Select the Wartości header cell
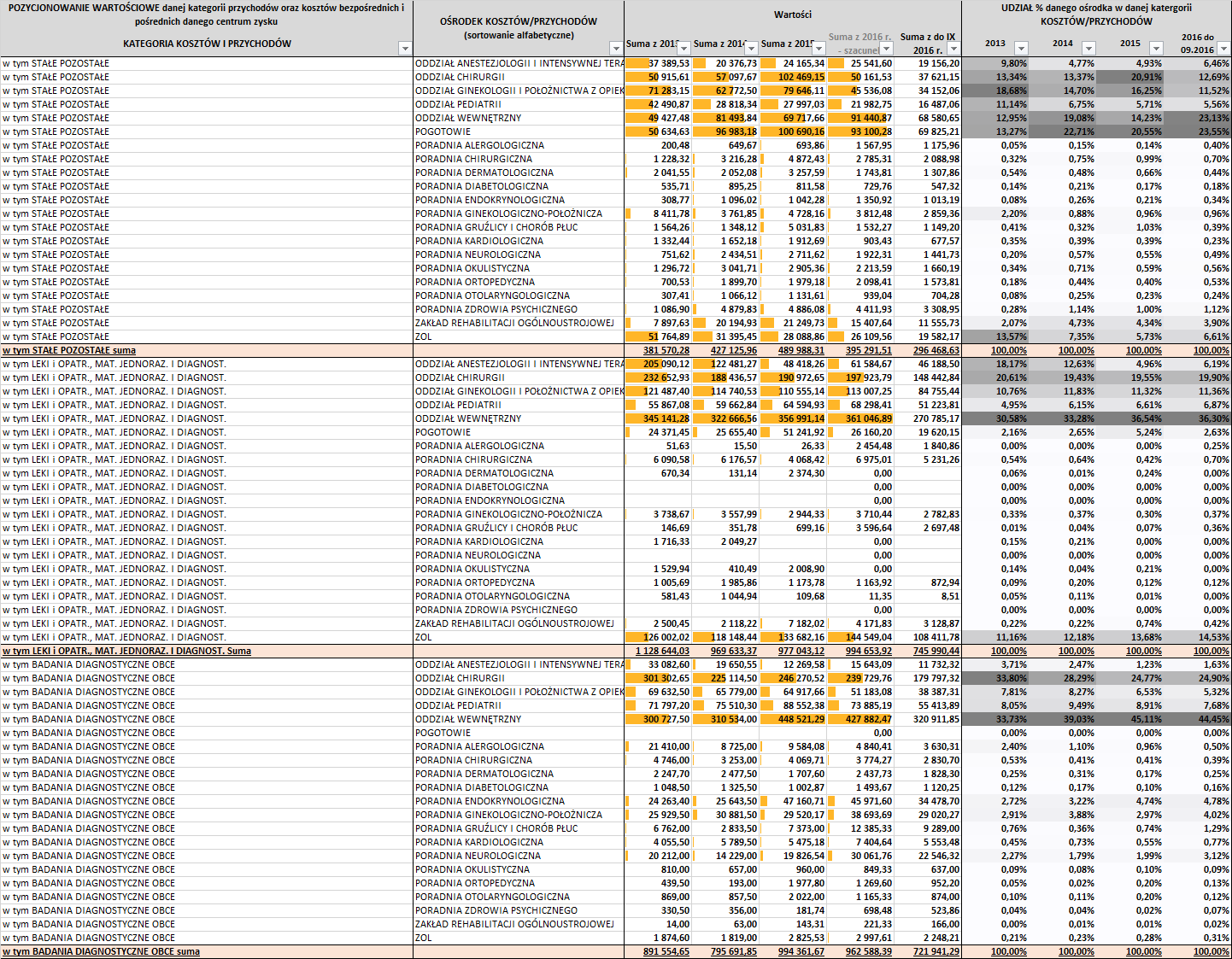The image size is (1232, 959). coord(793,15)
